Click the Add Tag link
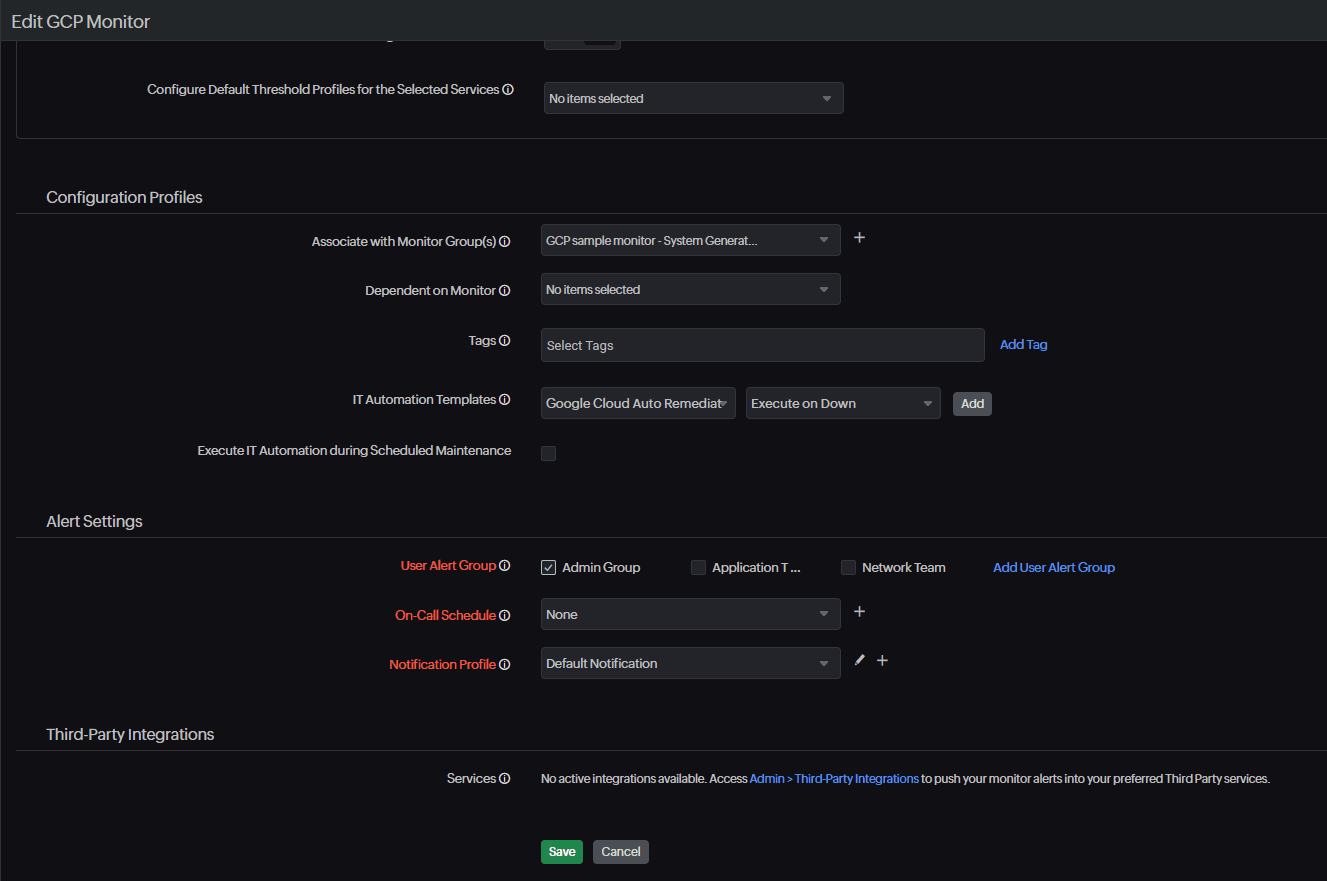 point(1023,345)
